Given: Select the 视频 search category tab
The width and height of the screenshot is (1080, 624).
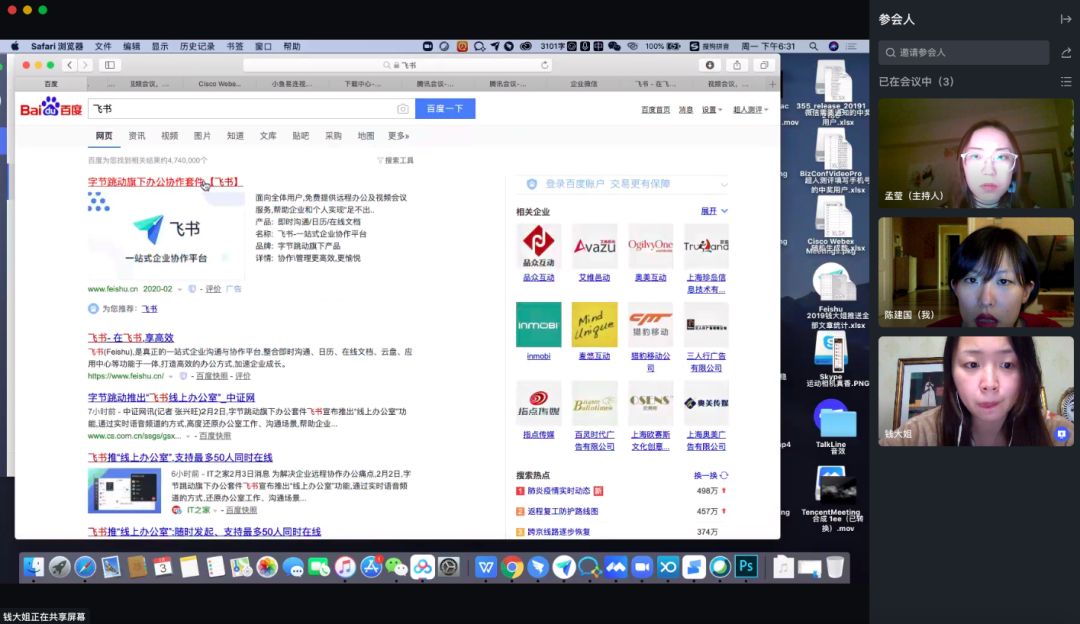Looking at the screenshot, I should click(169, 136).
